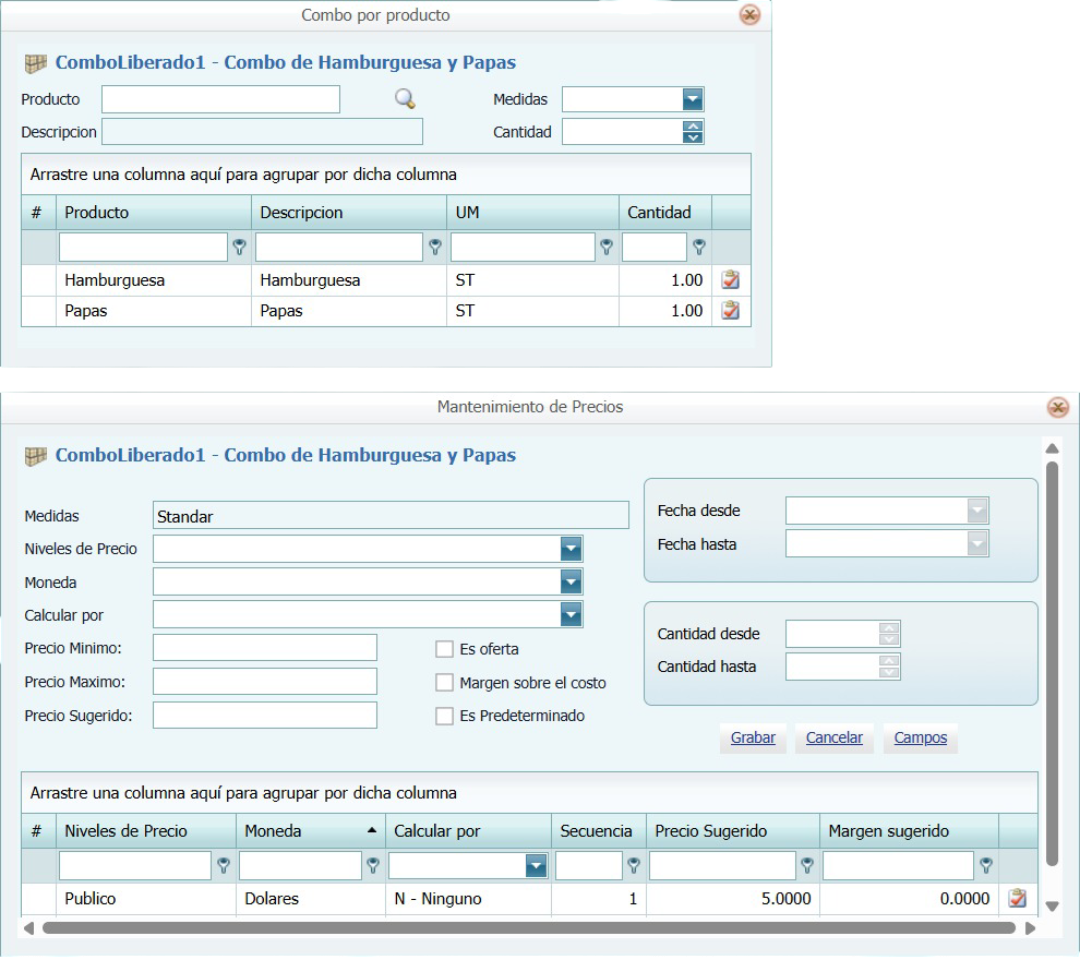Screen dimensions: 1080x957
Task: Check the Margen sobre el costo box
Action: tap(445, 683)
